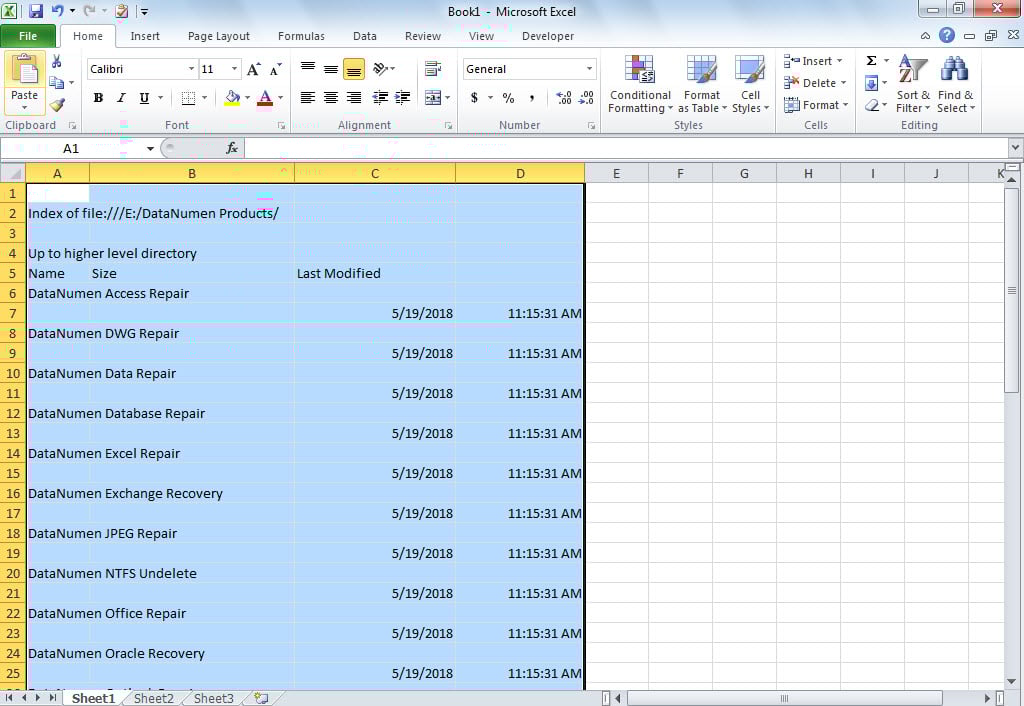Click the Increase Decimal icon
The image size is (1024, 706).
coord(564,98)
